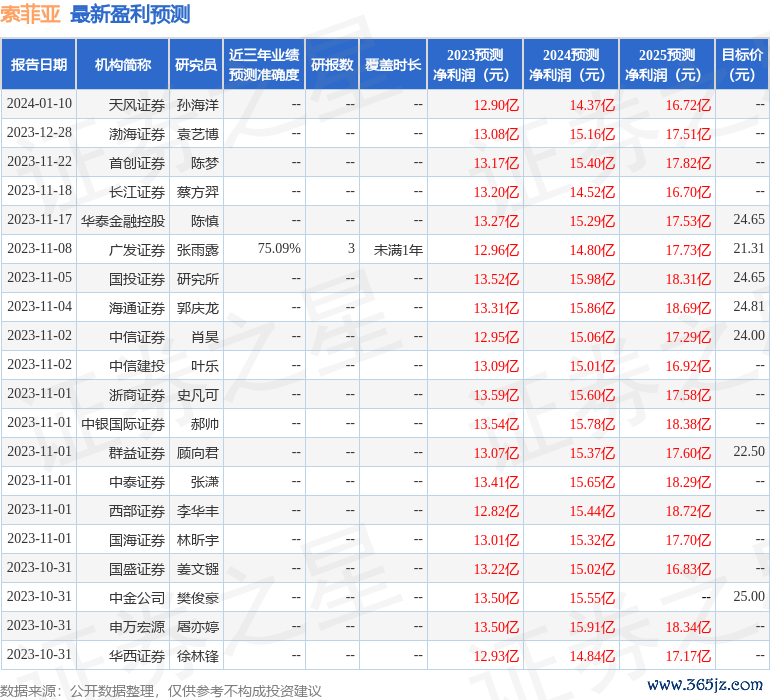Image resolution: width=770 pixels, height=700 pixels.
Task: Click the 2025预测净利润 column header
Action: [x=667, y=64]
